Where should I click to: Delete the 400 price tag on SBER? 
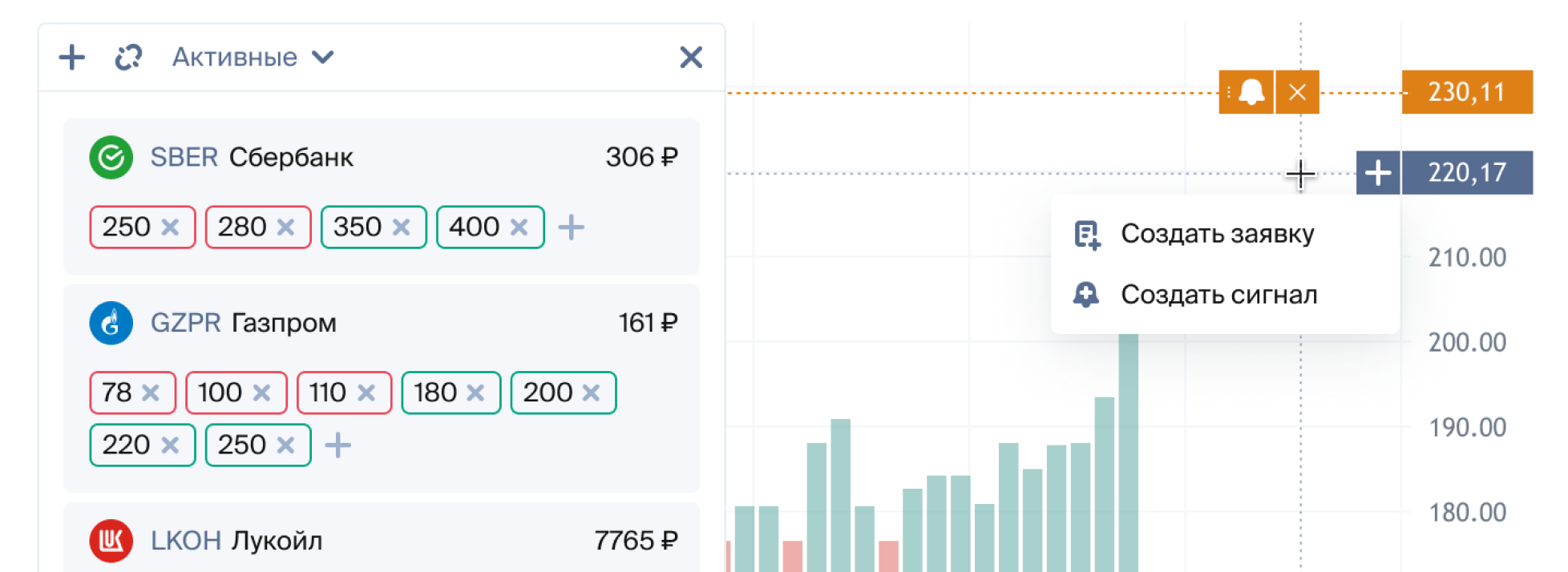click(x=519, y=228)
